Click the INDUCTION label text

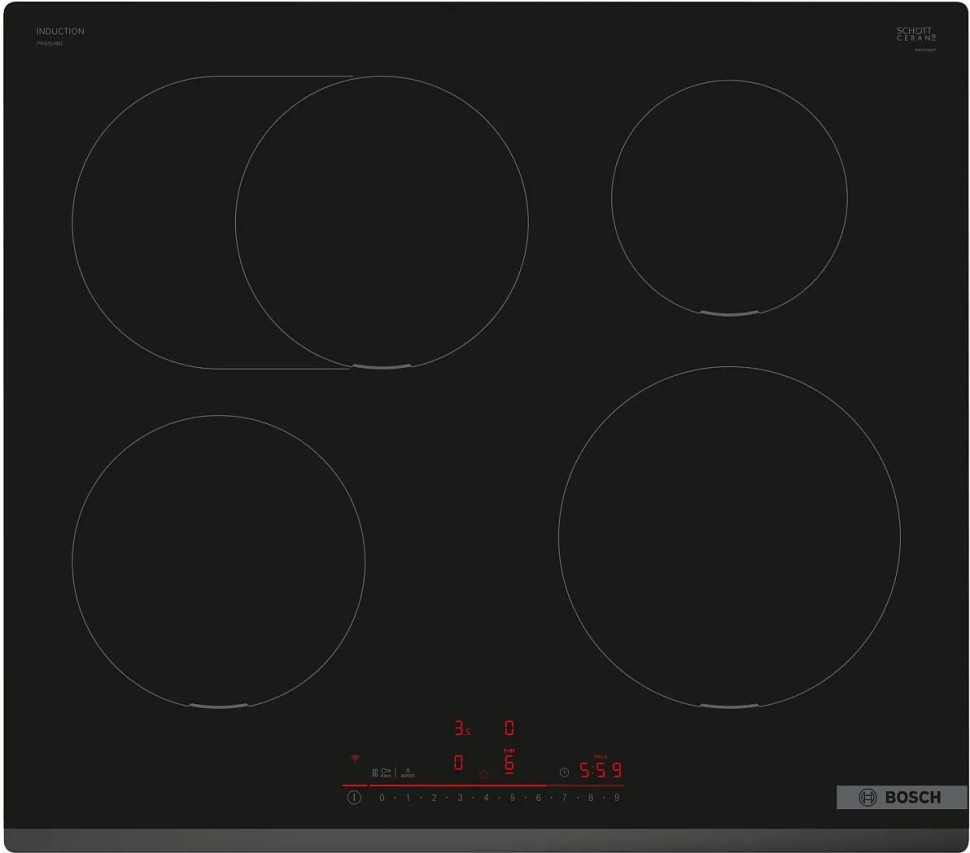60,32
